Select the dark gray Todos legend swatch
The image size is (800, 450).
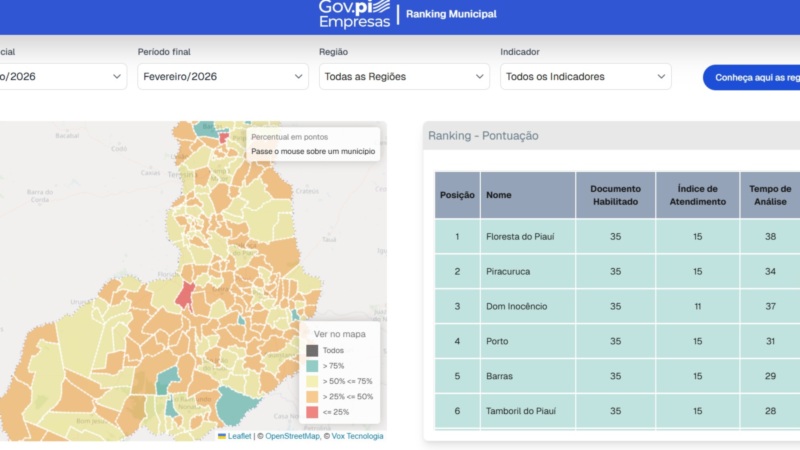coord(312,351)
